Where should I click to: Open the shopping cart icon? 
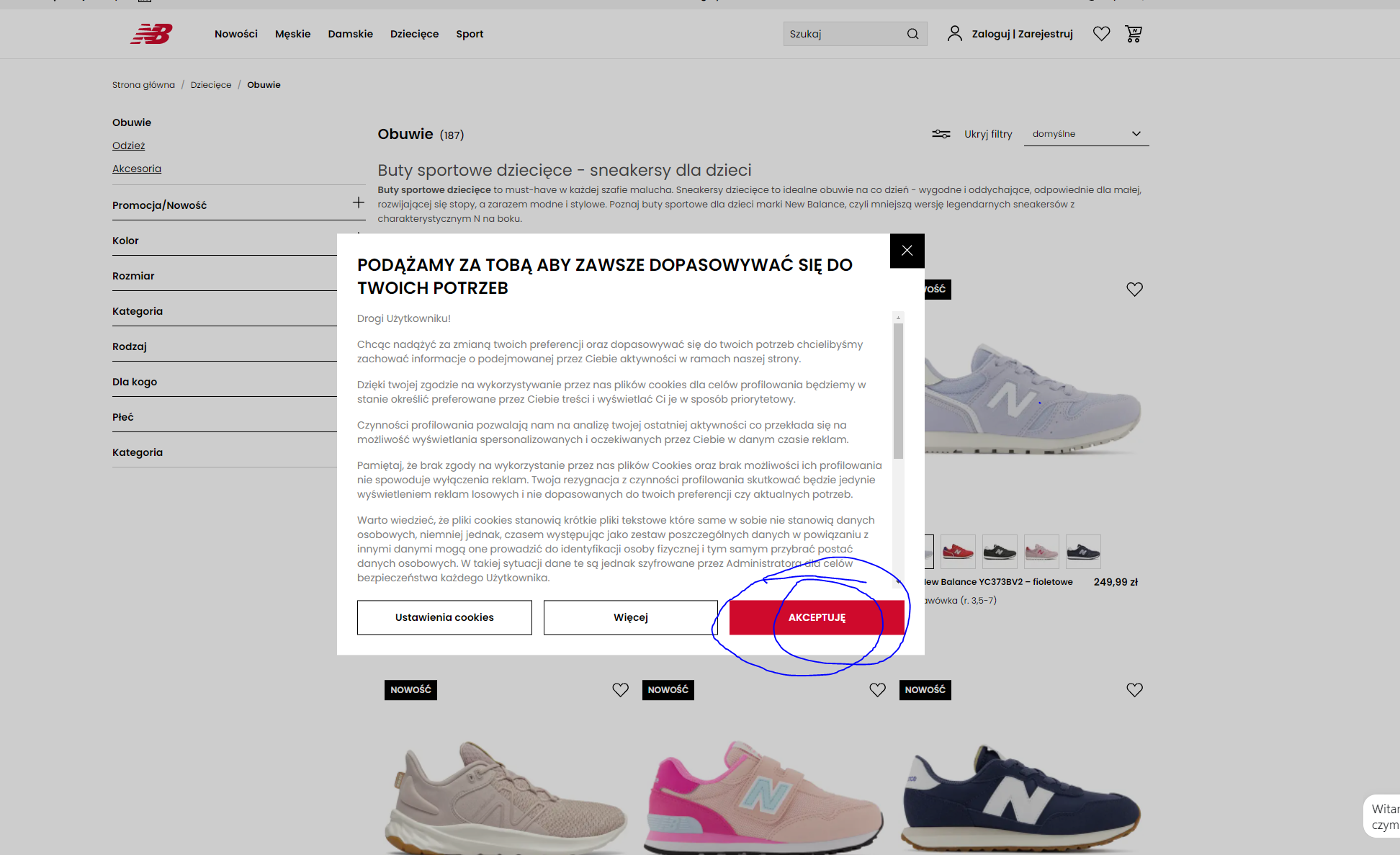pyautogui.click(x=1134, y=33)
